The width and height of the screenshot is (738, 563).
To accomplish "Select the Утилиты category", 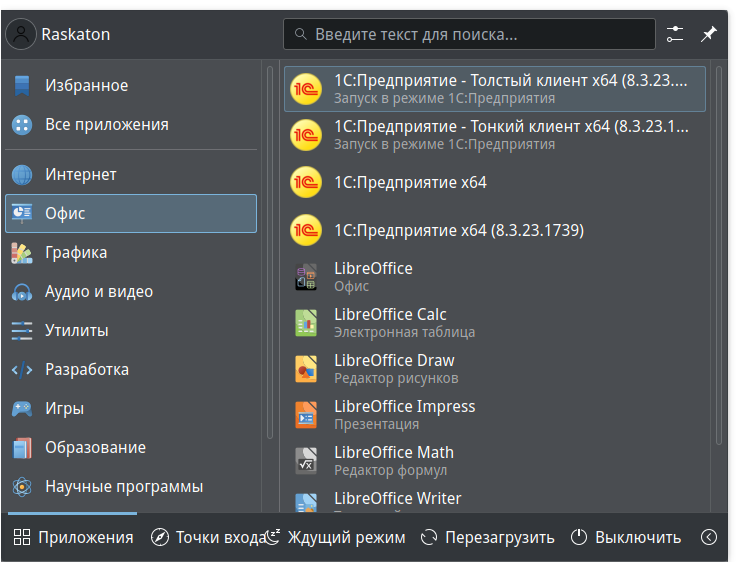I will 131,330.
